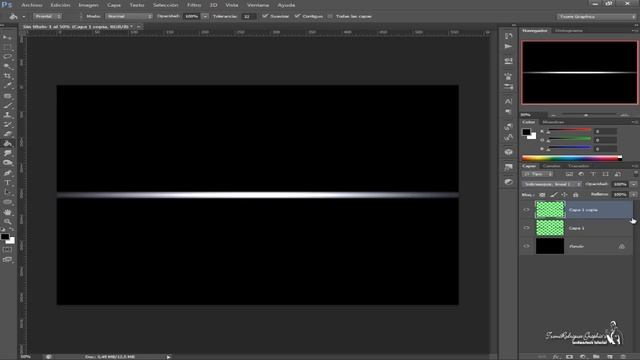The height and width of the screenshot is (360, 640).
Task: Lock transparent pixels icon in Capas panel
Action: point(542,195)
